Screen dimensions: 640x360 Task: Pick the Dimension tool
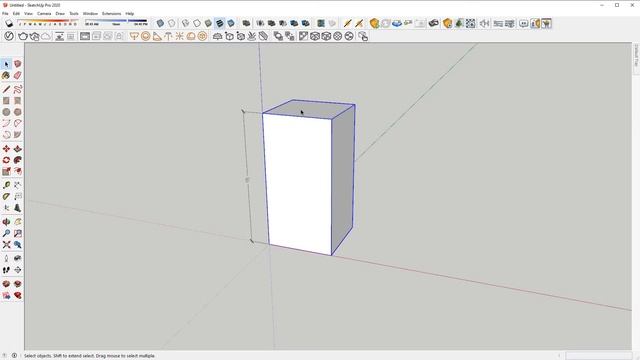coord(18,185)
